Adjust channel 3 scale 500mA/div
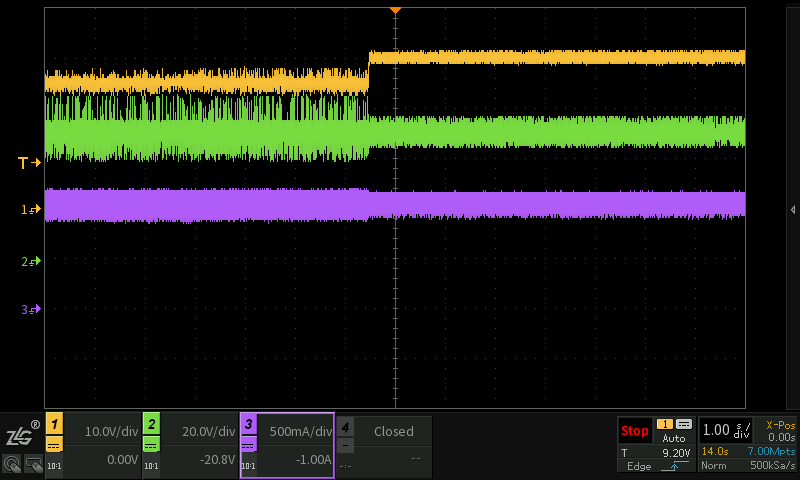800x480 pixels. pyautogui.click(x=301, y=432)
